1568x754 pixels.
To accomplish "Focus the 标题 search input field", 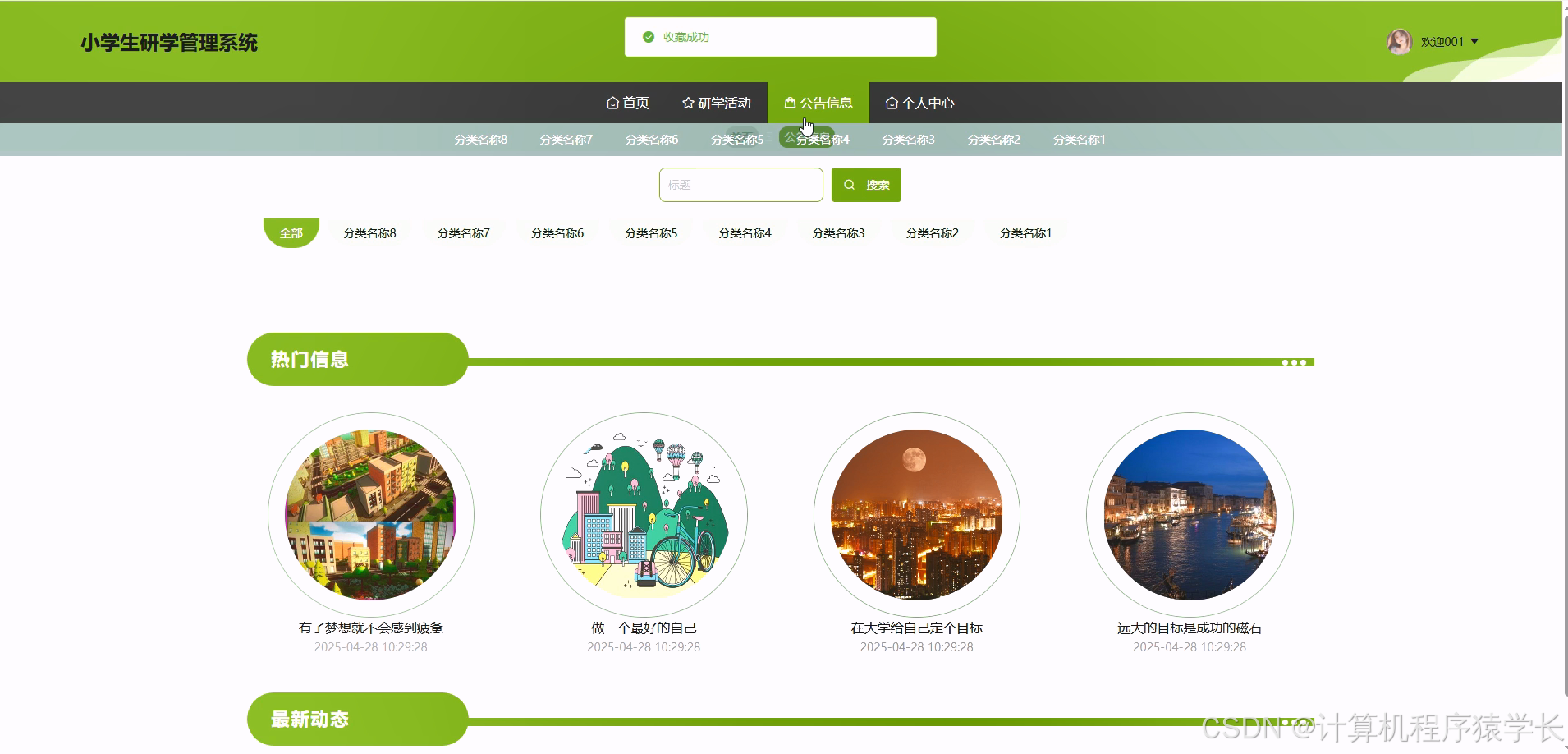I will tap(740, 185).
